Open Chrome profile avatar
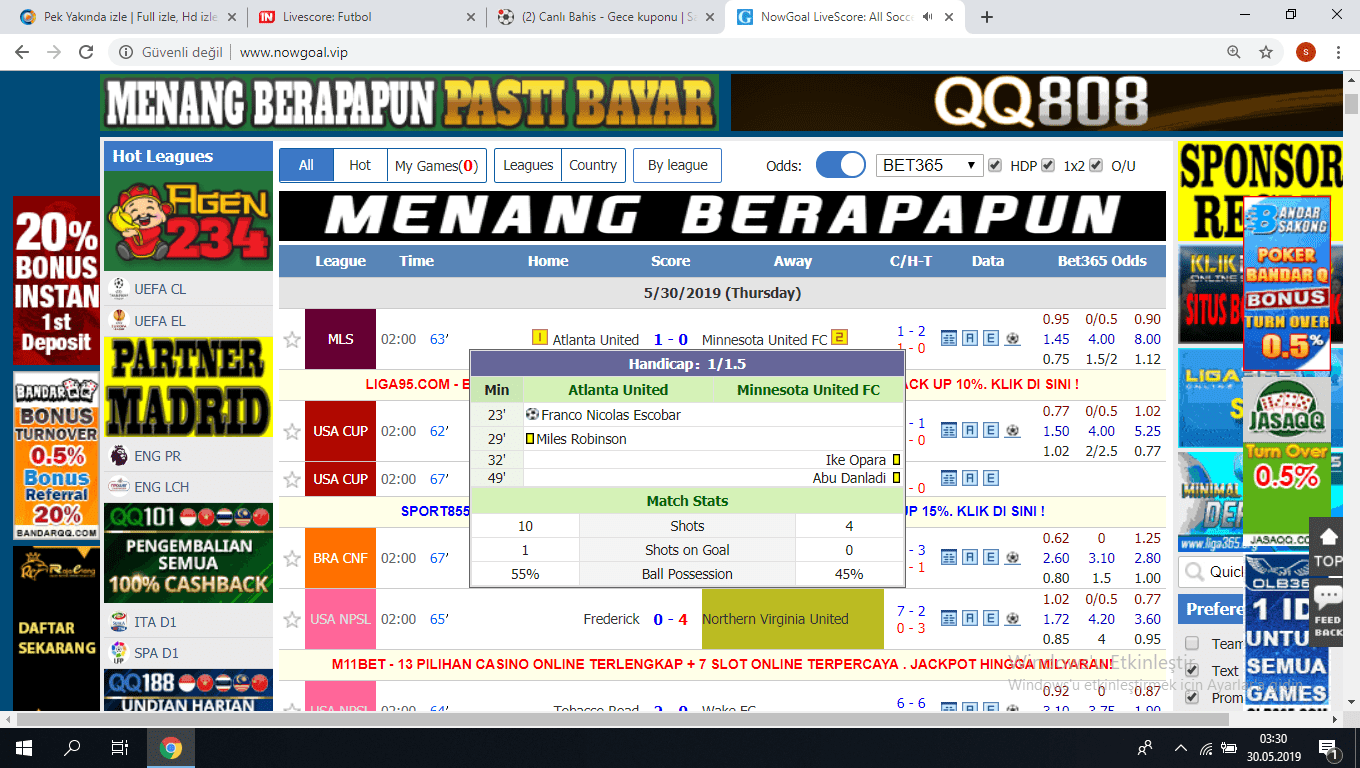The width and height of the screenshot is (1360, 768). [x=1306, y=52]
